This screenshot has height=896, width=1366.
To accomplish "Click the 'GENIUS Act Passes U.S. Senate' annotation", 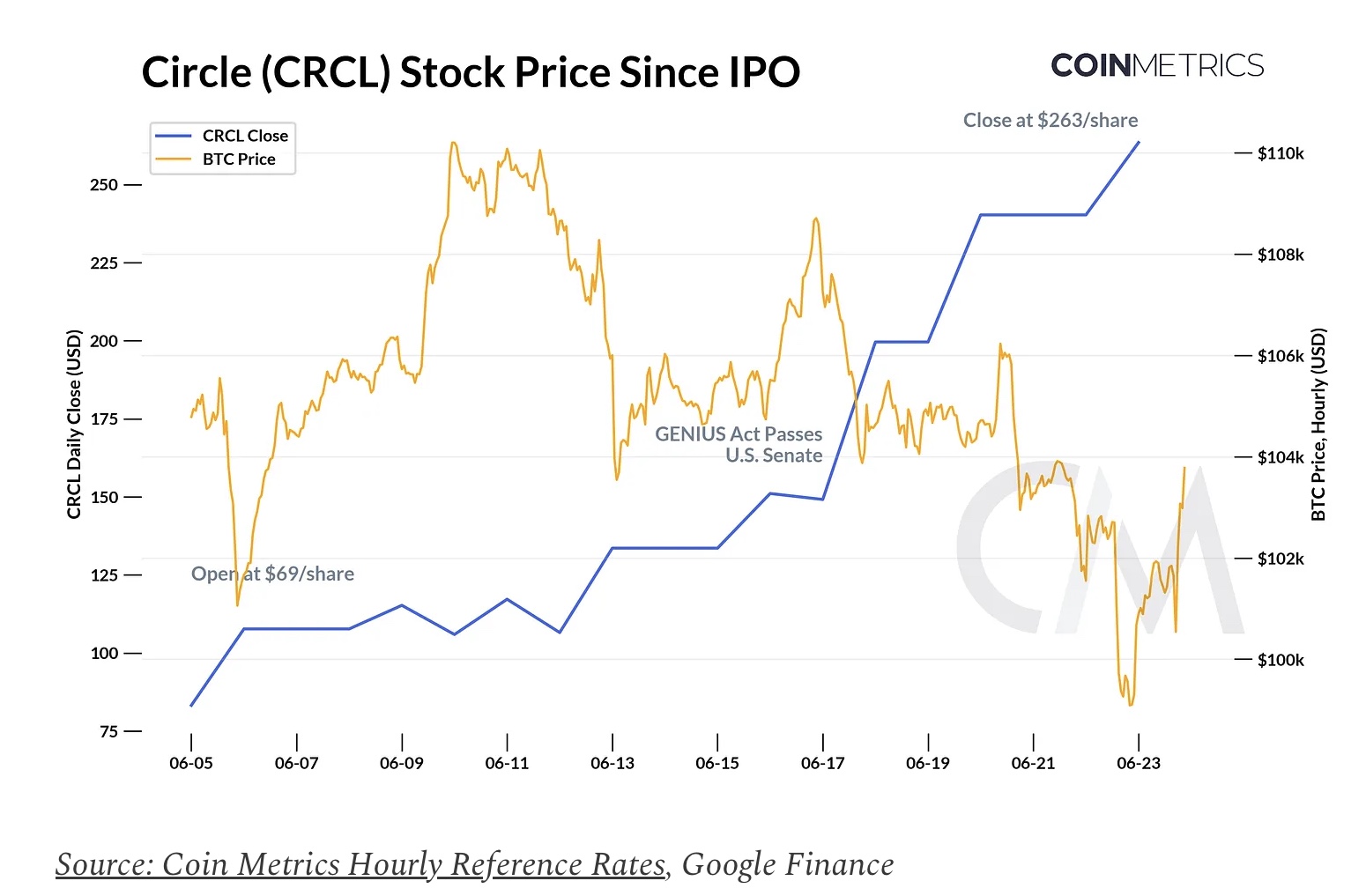I will point(739,445).
